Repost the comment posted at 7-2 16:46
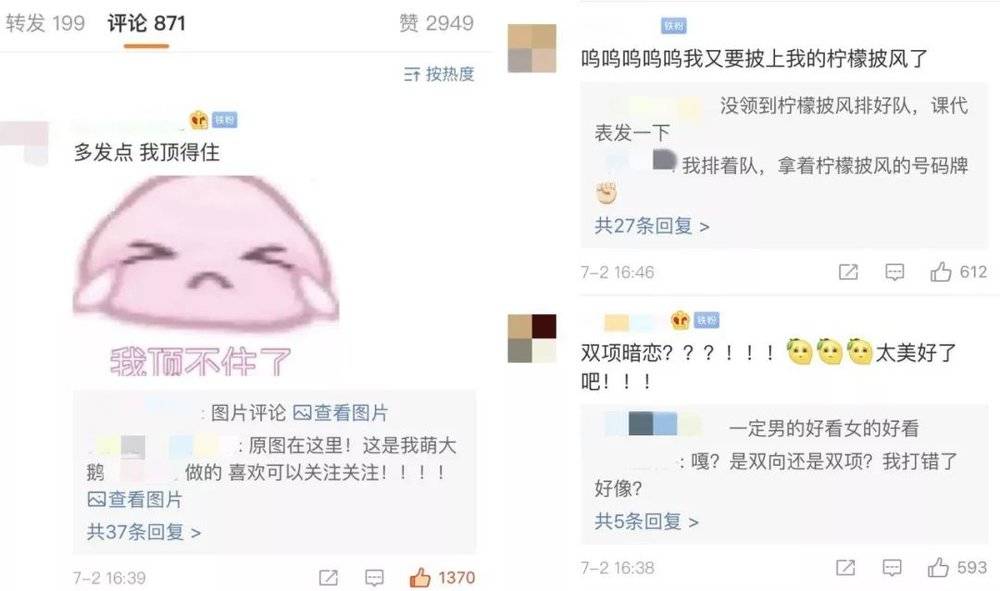1000x591 pixels. click(x=848, y=272)
